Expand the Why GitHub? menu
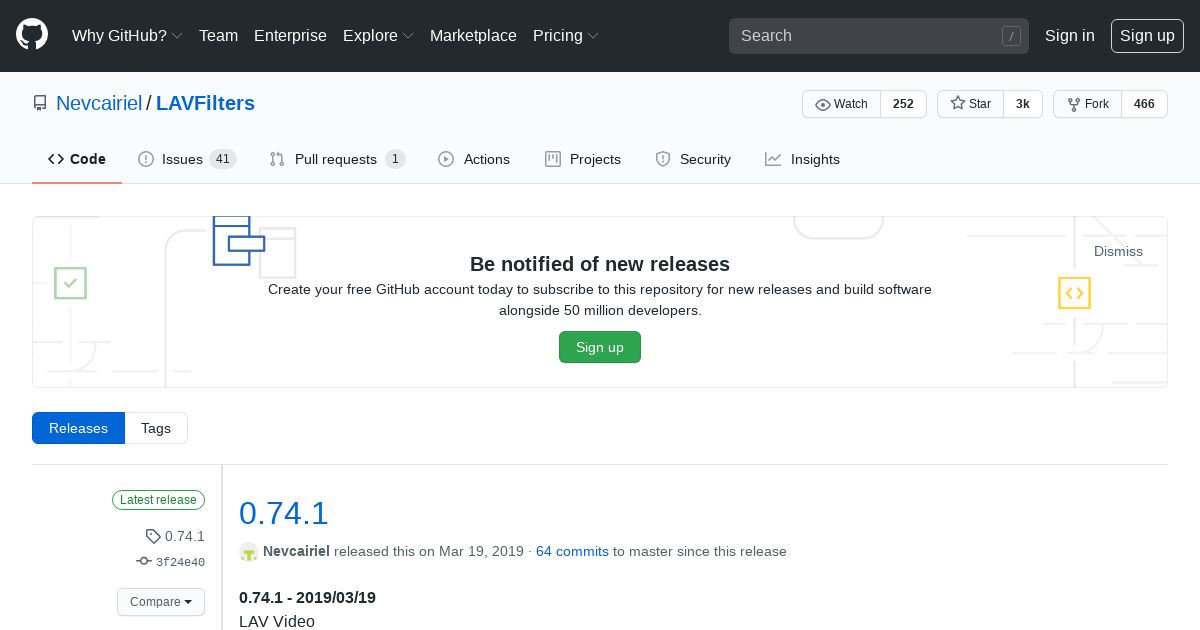The width and height of the screenshot is (1200, 630). click(127, 35)
